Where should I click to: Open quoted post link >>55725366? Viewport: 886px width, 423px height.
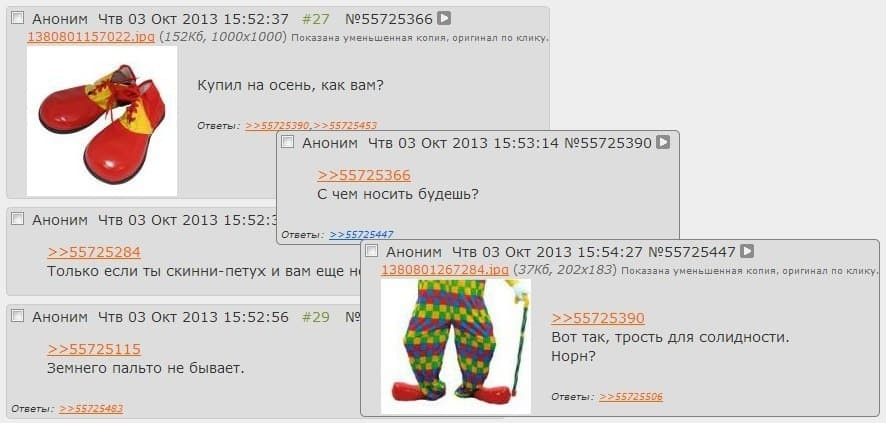point(364,175)
